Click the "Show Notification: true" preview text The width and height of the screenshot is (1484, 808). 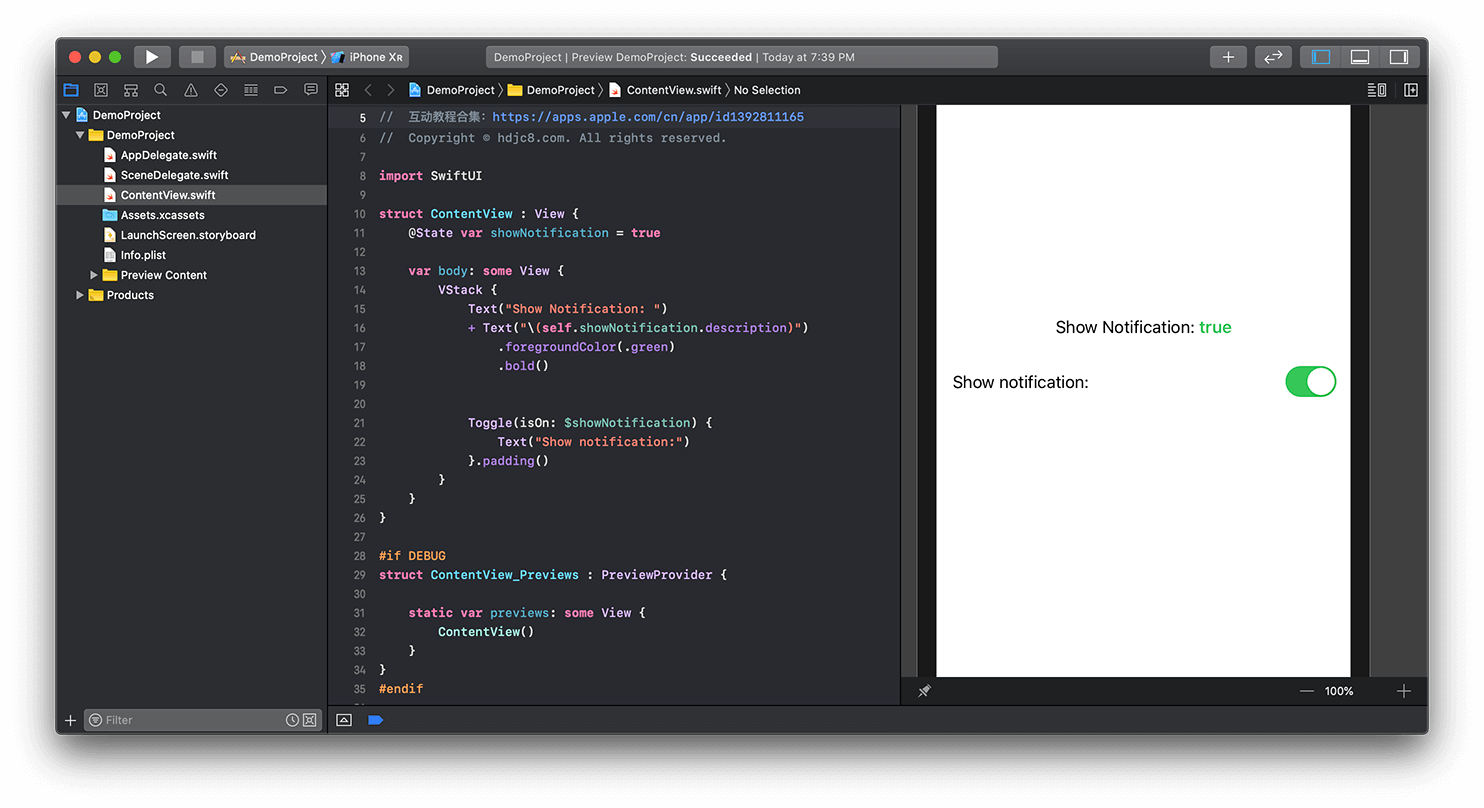(1143, 327)
